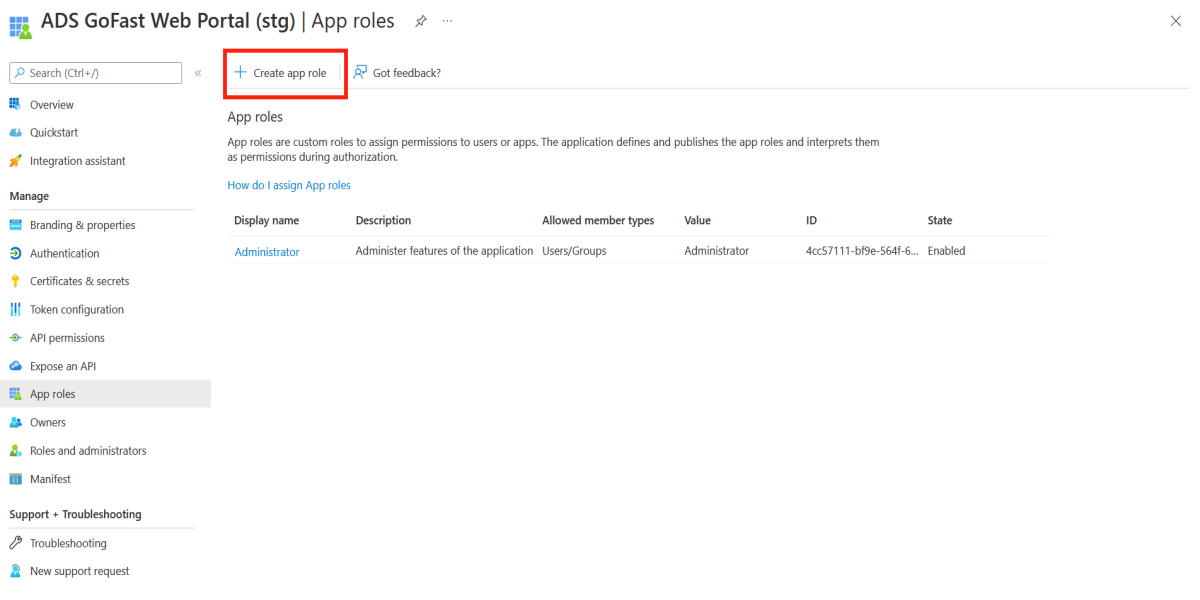Click the Authentication icon
Viewport: 1200px width, 600px height.
(15, 253)
